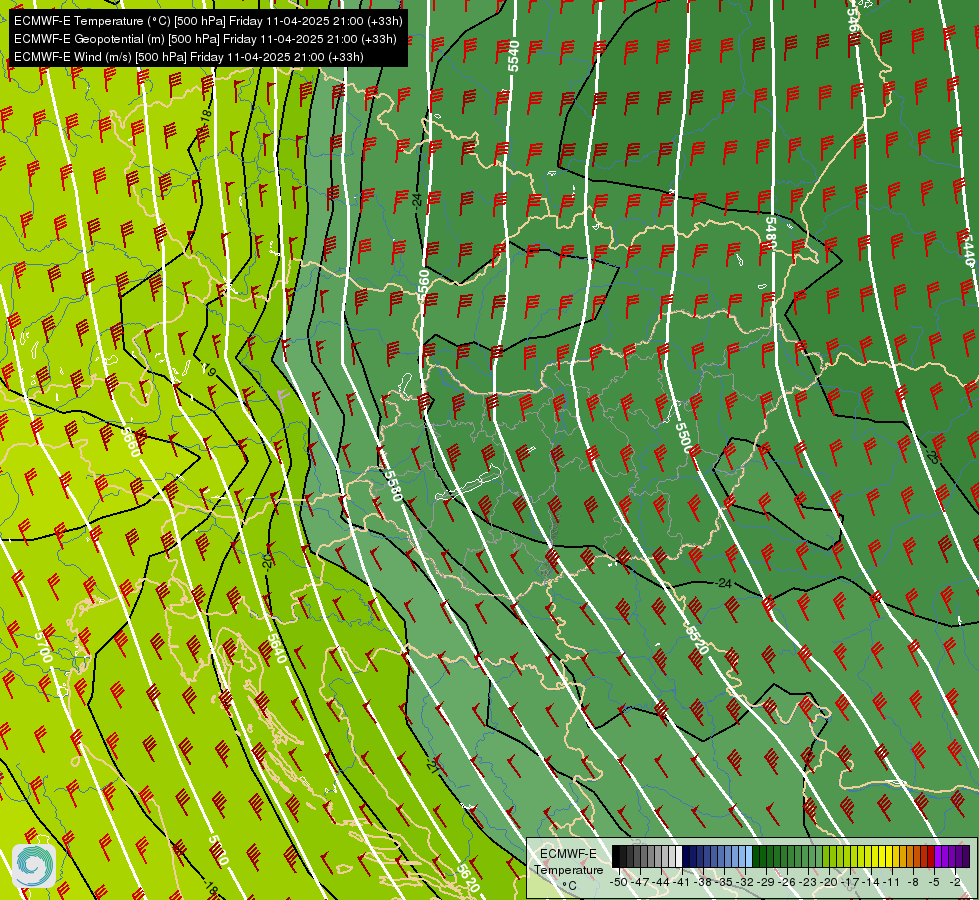
Task: Select the ECMWF-E Wind (m/s) 500 hPa title line
Action: (x=189, y=57)
